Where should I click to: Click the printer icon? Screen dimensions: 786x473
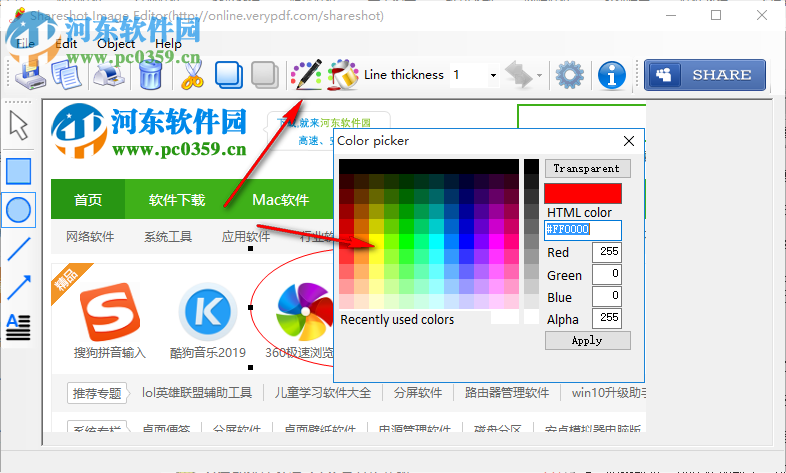108,75
